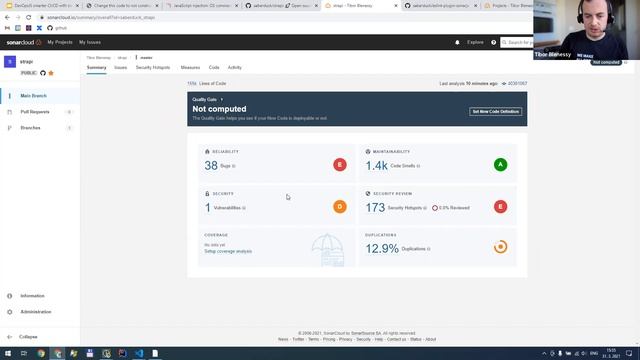Click the Security Review rating E badge
The image size is (640, 360).
click(x=500, y=207)
